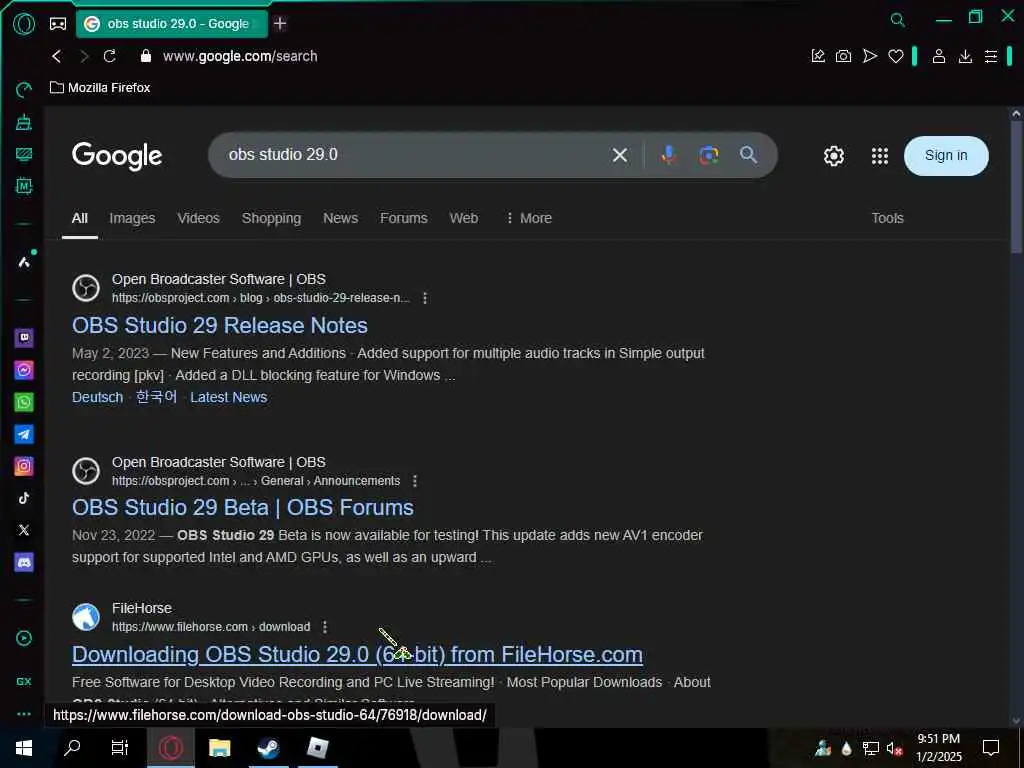Viewport: 1024px width, 768px height.
Task: Open the Google apps grid
Action: 880,155
